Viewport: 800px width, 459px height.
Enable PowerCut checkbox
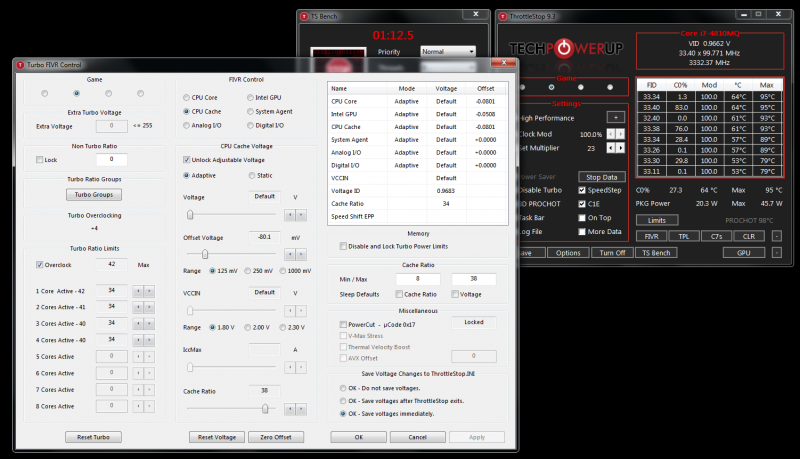click(x=343, y=324)
